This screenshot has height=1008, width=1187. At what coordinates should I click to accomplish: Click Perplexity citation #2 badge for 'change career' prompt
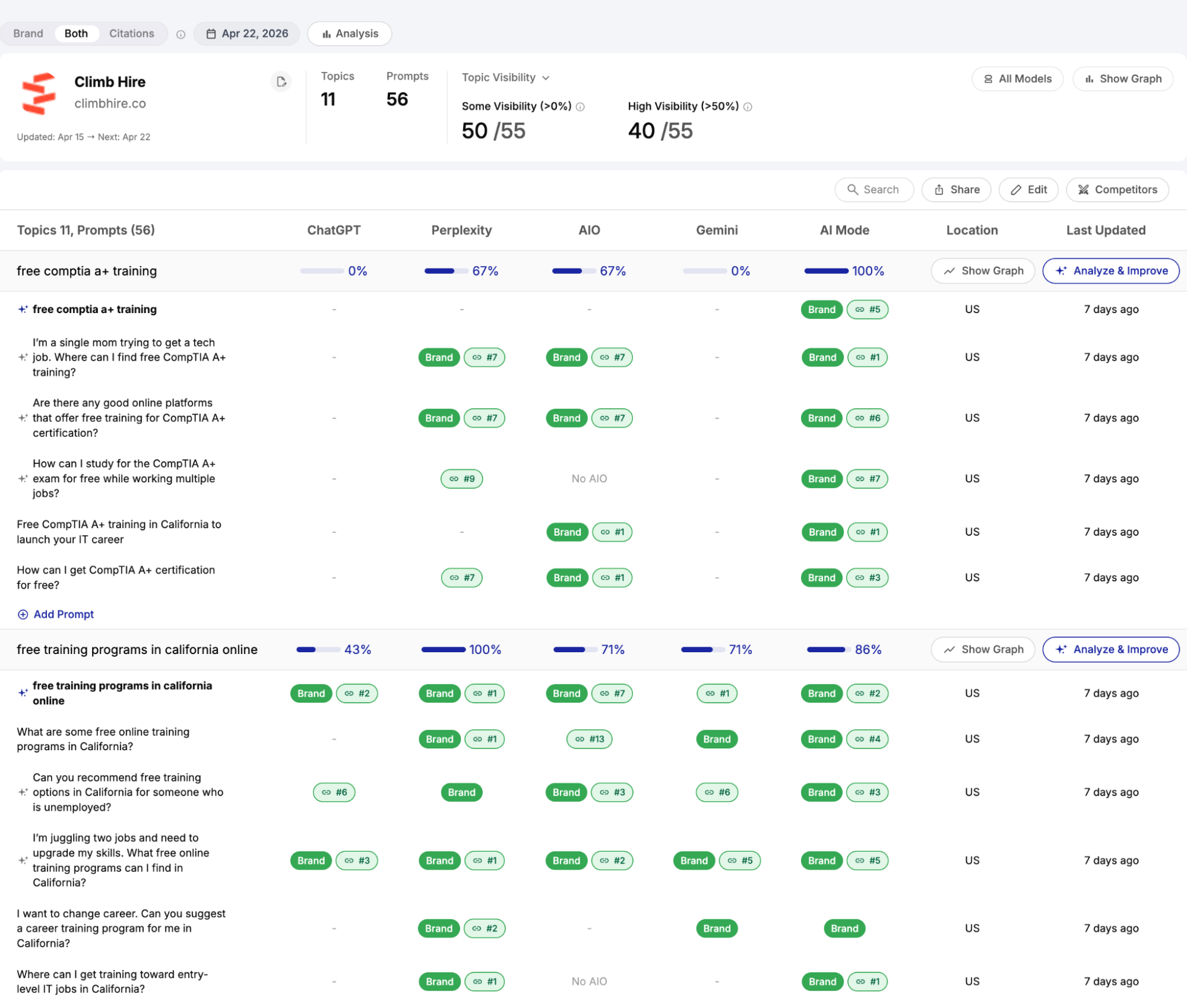coord(485,929)
